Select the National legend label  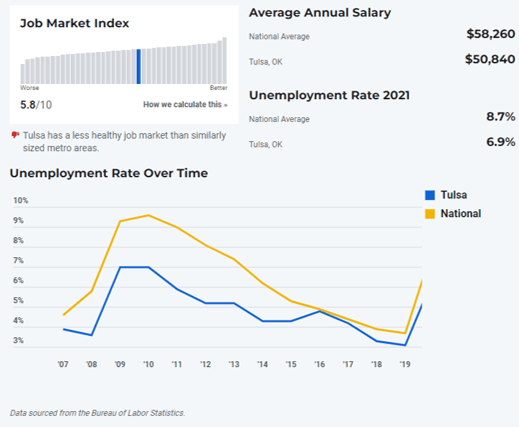[x=461, y=213]
